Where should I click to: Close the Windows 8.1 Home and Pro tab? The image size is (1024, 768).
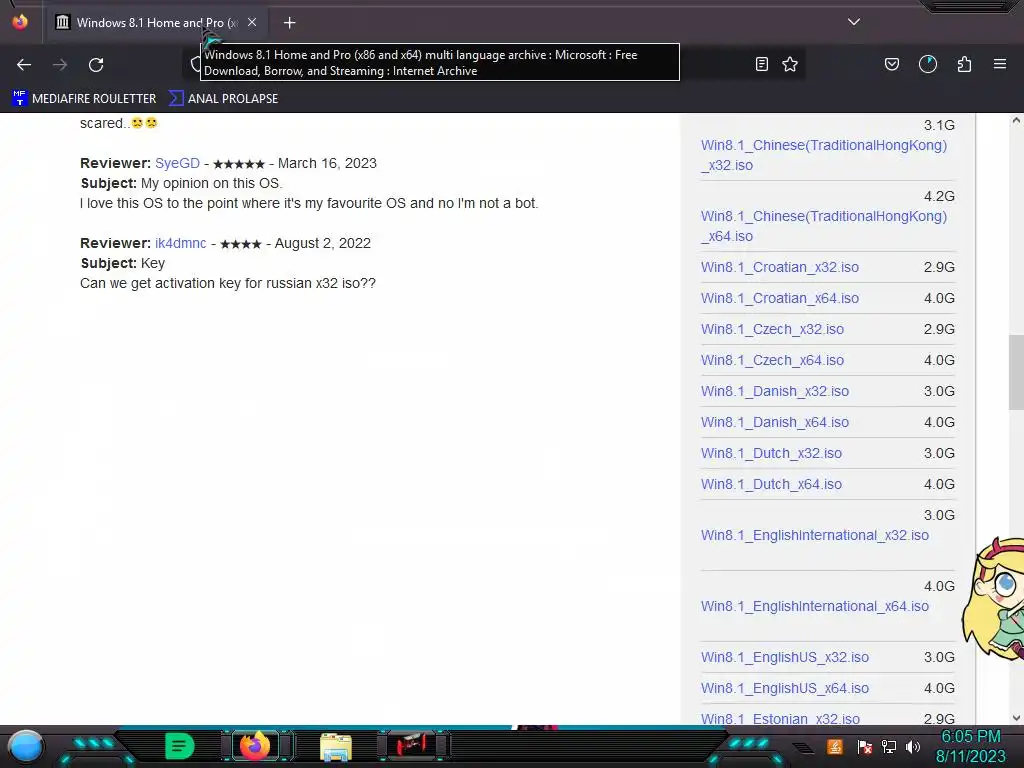pos(252,22)
